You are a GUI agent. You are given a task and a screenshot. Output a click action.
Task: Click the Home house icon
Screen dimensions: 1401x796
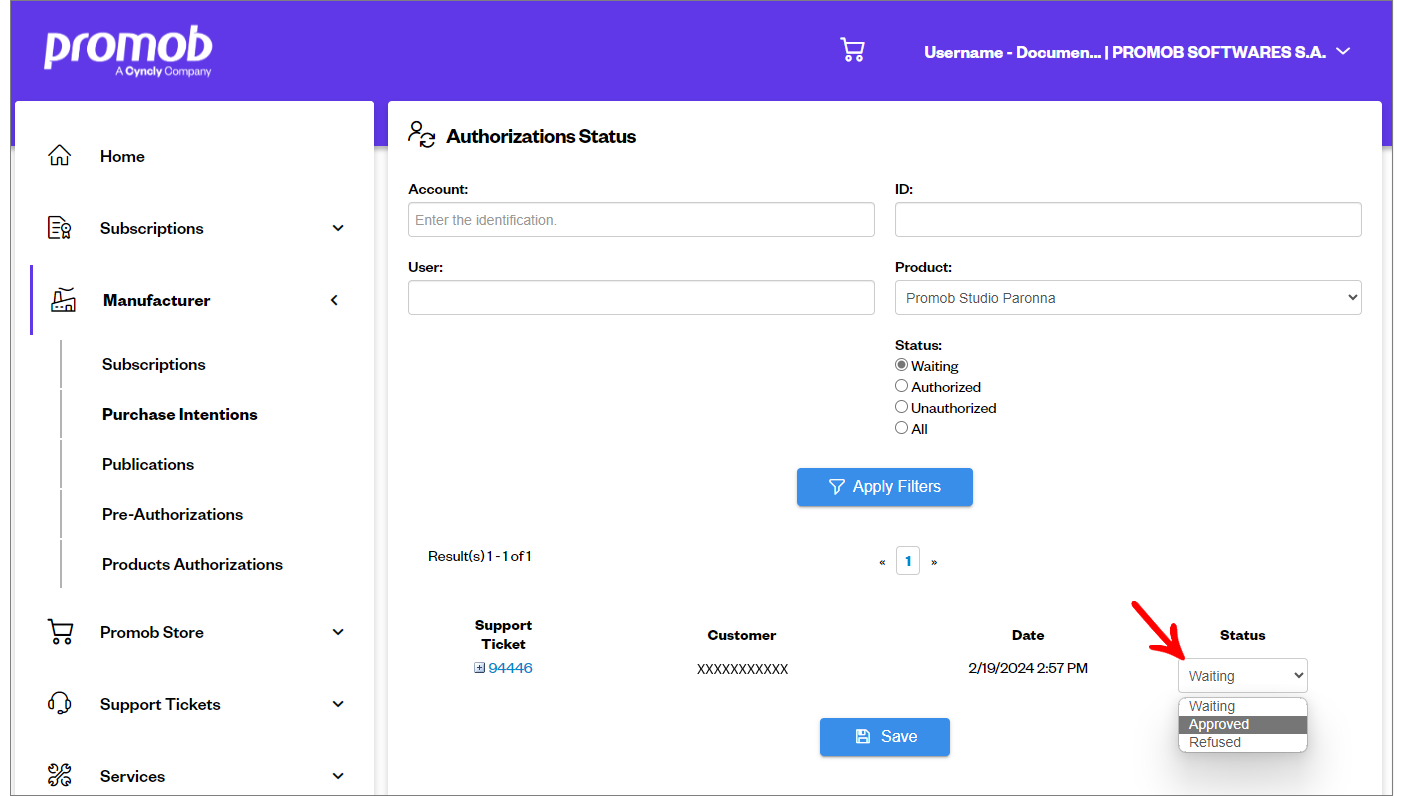60,156
